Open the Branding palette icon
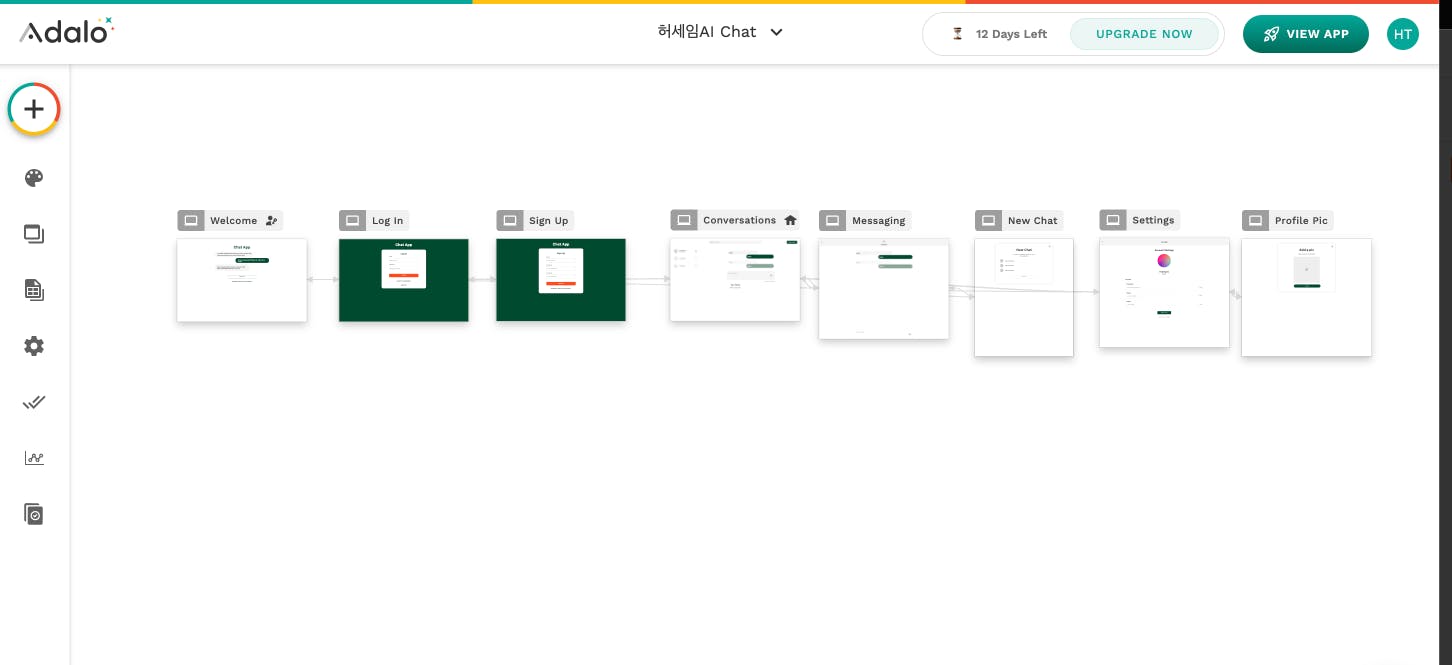The image size is (1452, 665). pos(34,178)
